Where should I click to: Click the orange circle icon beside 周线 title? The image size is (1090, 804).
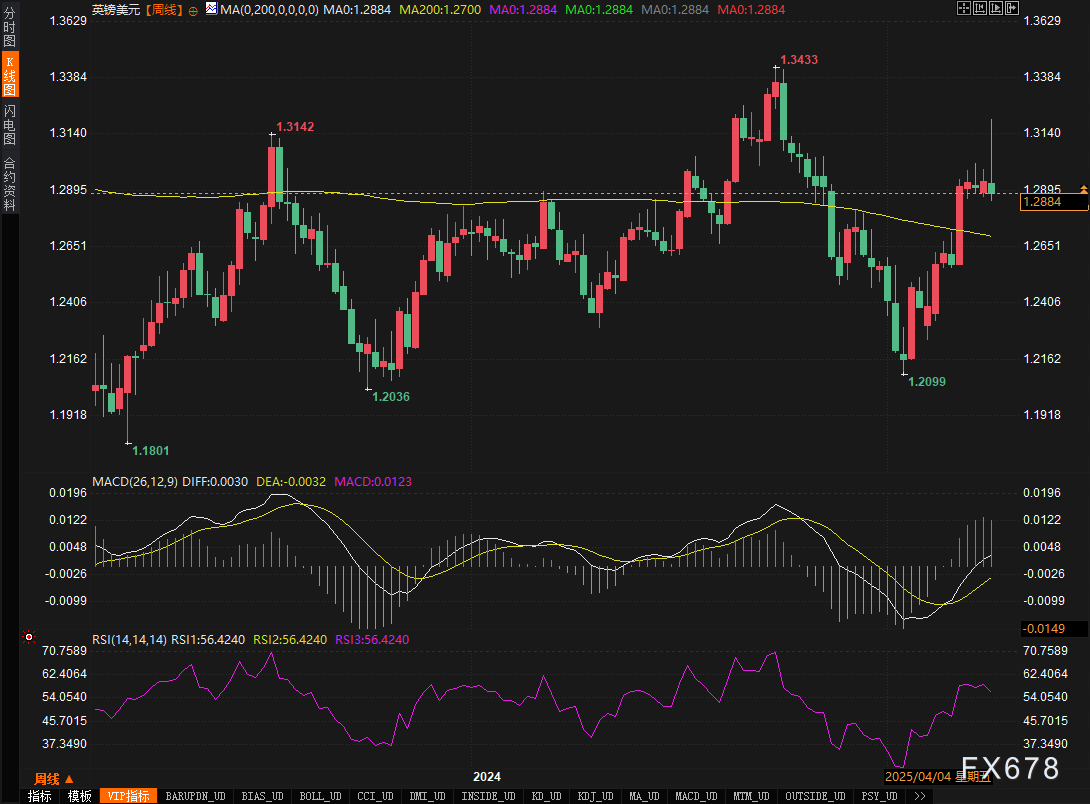click(193, 9)
